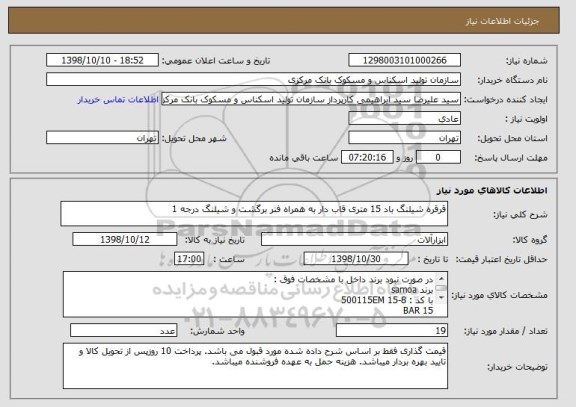This screenshot has width=576, height=407.
Task: Click the general need description text box
Action: coord(254,214)
